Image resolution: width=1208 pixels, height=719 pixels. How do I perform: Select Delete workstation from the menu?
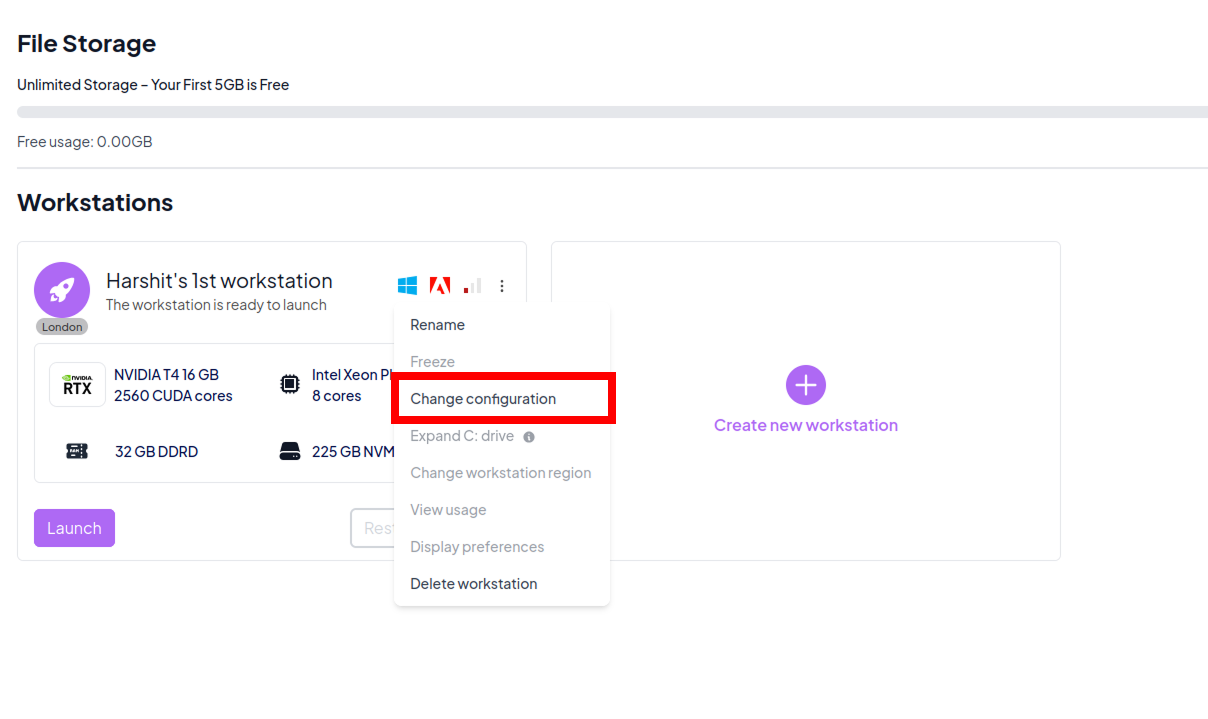[473, 584]
